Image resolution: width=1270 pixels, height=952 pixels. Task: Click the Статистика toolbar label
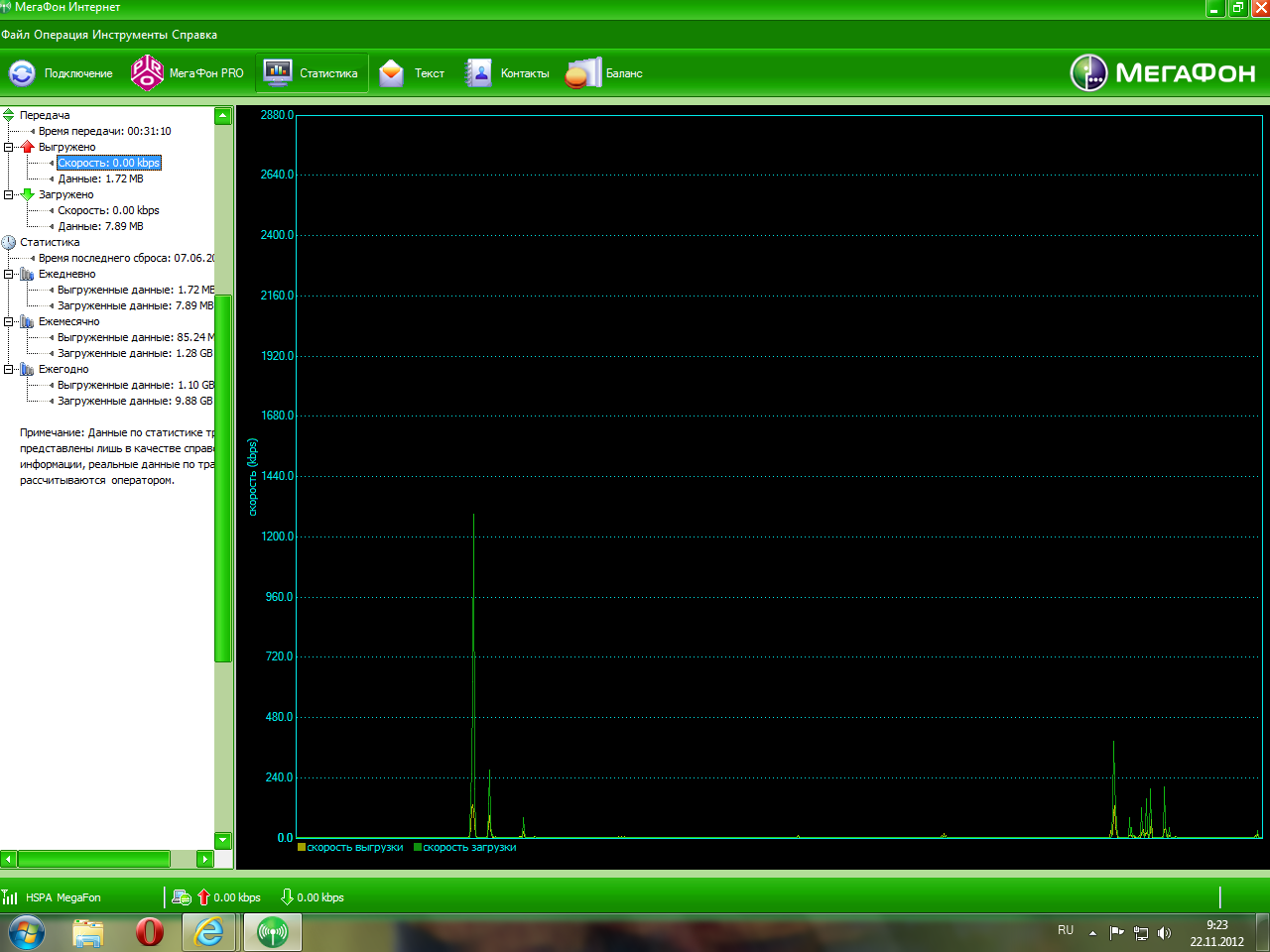328,73
